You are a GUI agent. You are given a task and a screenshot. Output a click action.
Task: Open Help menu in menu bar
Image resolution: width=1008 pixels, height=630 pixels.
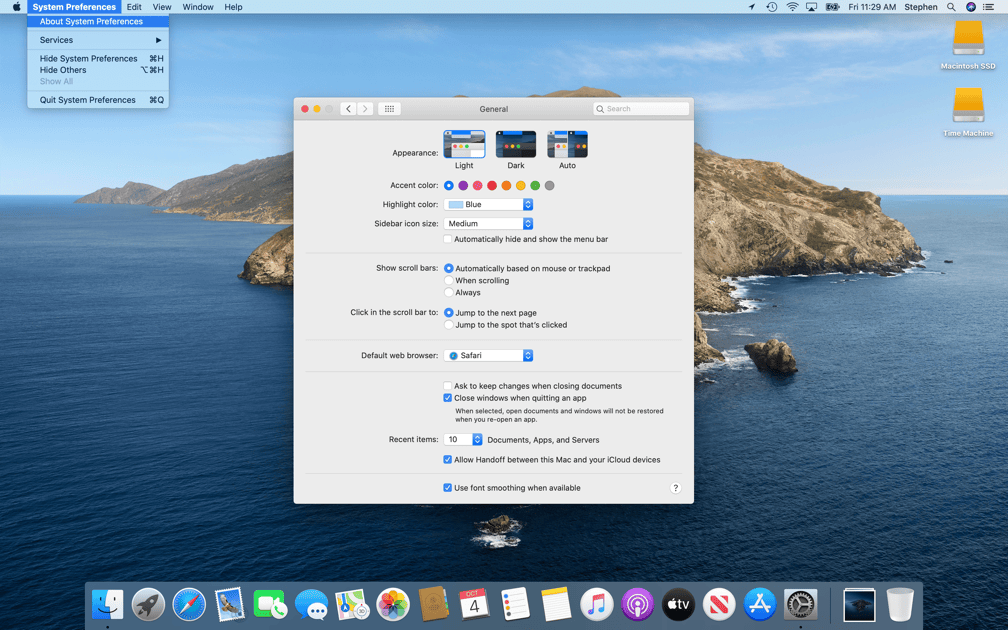tap(233, 7)
